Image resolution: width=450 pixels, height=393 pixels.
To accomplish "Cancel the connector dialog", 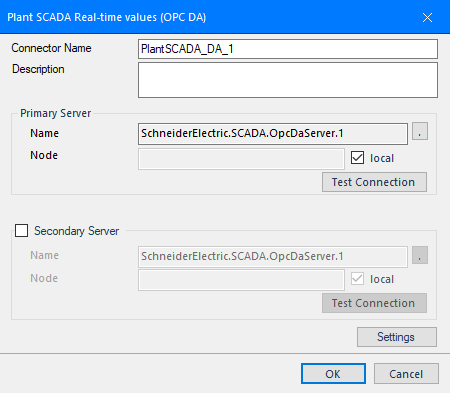I will coord(406,374).
